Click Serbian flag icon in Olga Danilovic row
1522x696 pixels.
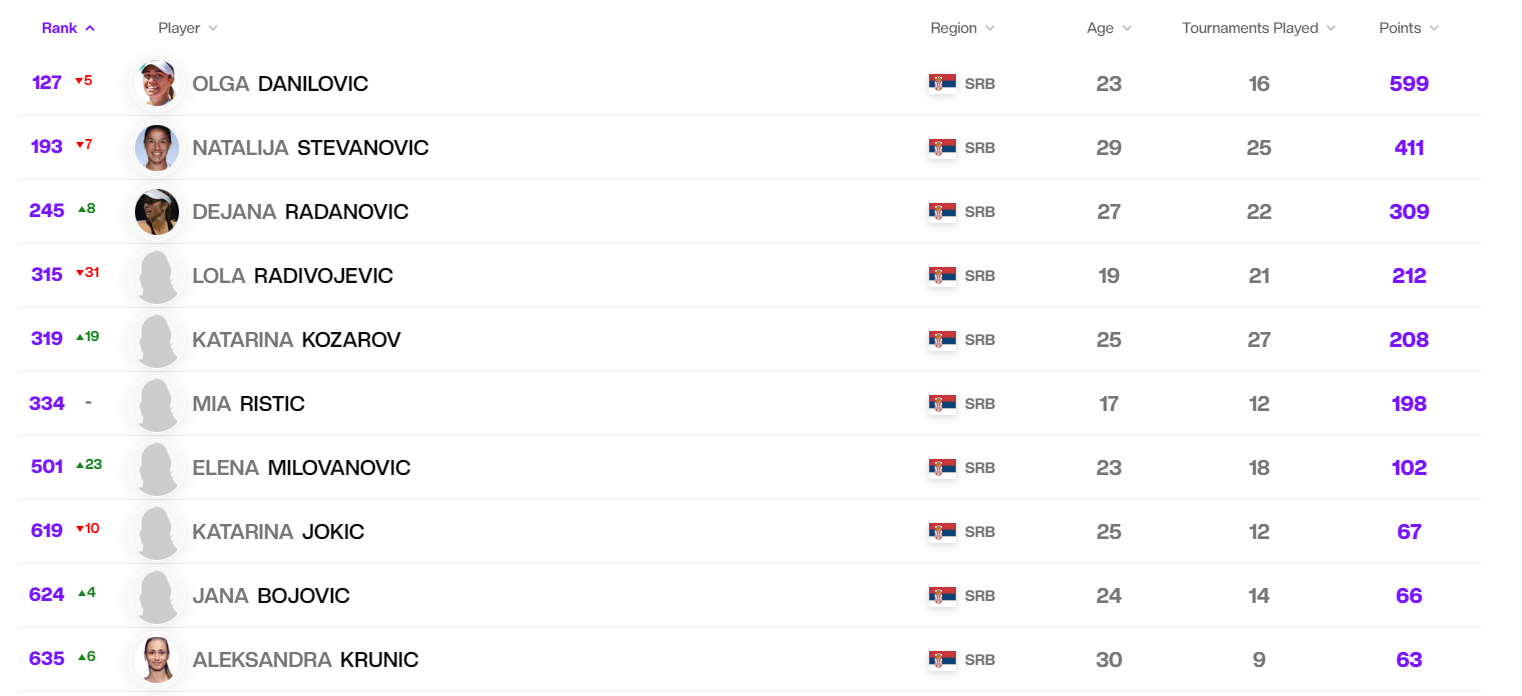point(942,84)
